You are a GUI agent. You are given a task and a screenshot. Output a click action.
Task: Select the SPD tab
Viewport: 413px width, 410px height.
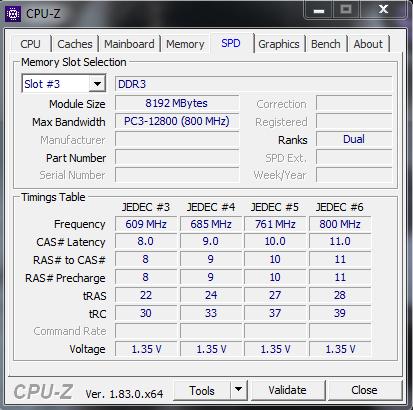pyautogui.click(x=231, y=43)
